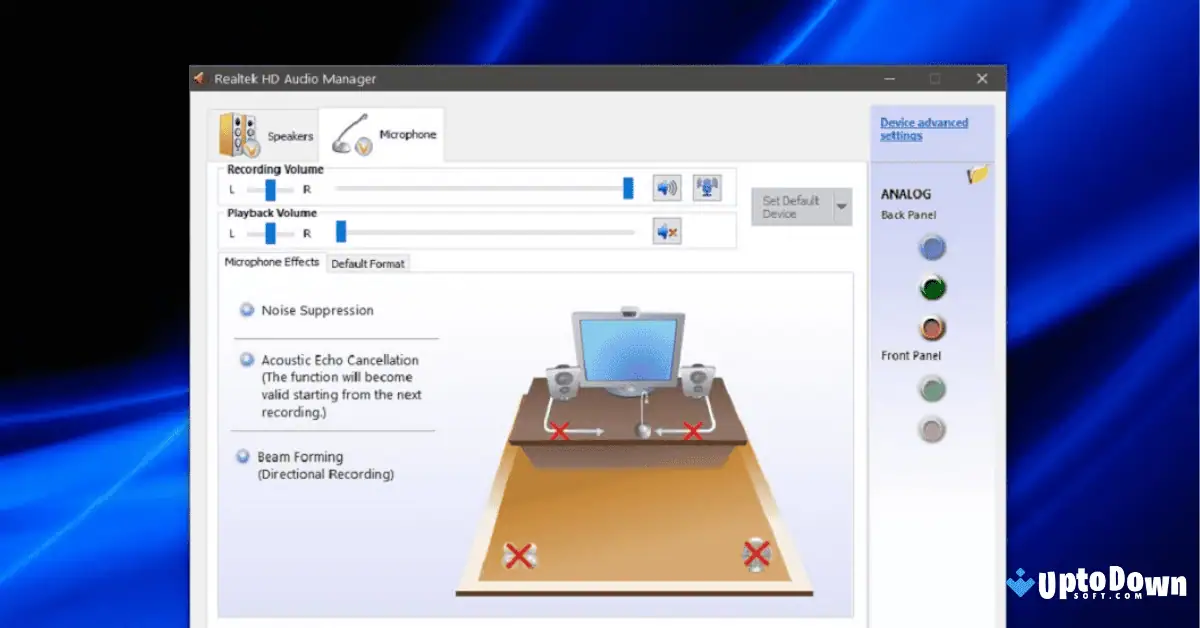Click the green mic jack on Back Panel
The image size is (1200, 628).
931,287
